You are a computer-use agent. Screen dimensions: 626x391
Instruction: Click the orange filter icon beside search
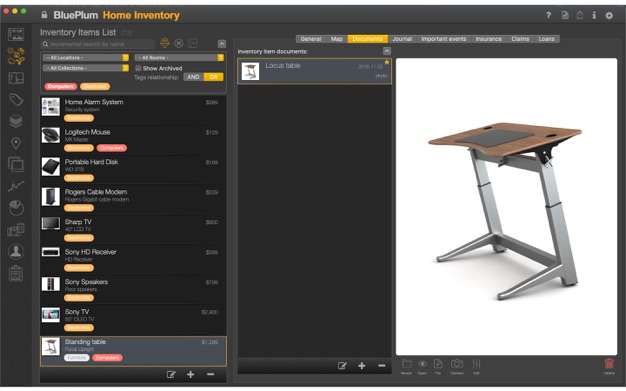164,43
